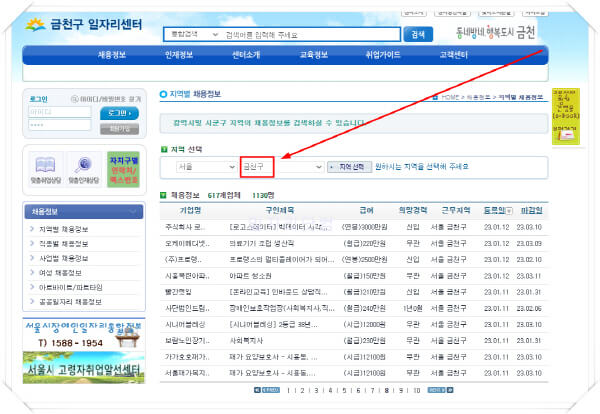Click the HOME breadcrumb icon
The height and width of the screenshot is (414, 600).
[x=435, y=97]
